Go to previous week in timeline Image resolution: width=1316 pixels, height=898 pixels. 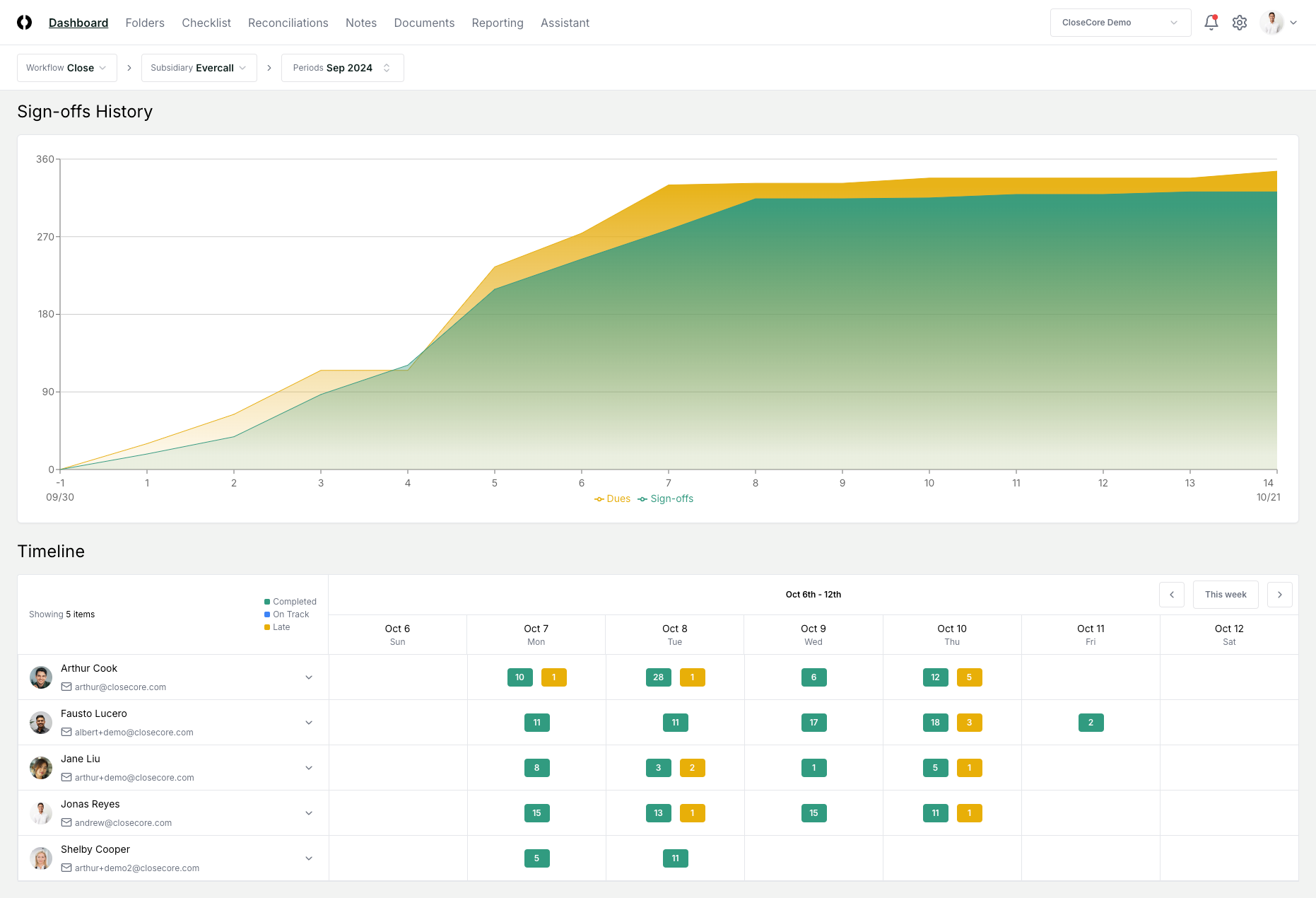(1171, 595)
